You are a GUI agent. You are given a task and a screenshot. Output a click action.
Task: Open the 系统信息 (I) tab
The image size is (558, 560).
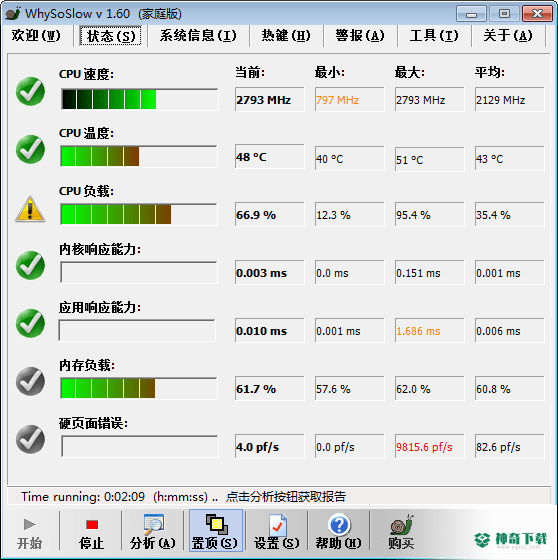pos(198,36)
